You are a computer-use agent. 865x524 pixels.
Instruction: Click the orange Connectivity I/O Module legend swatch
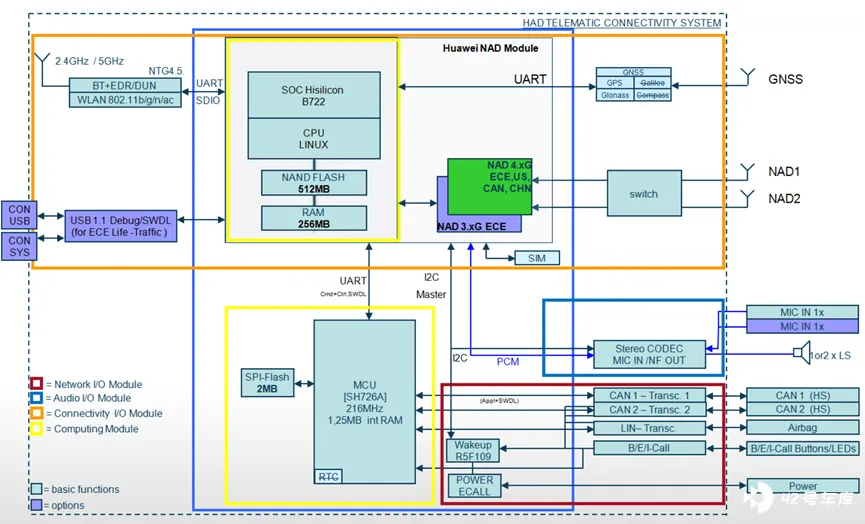(36, 413)
